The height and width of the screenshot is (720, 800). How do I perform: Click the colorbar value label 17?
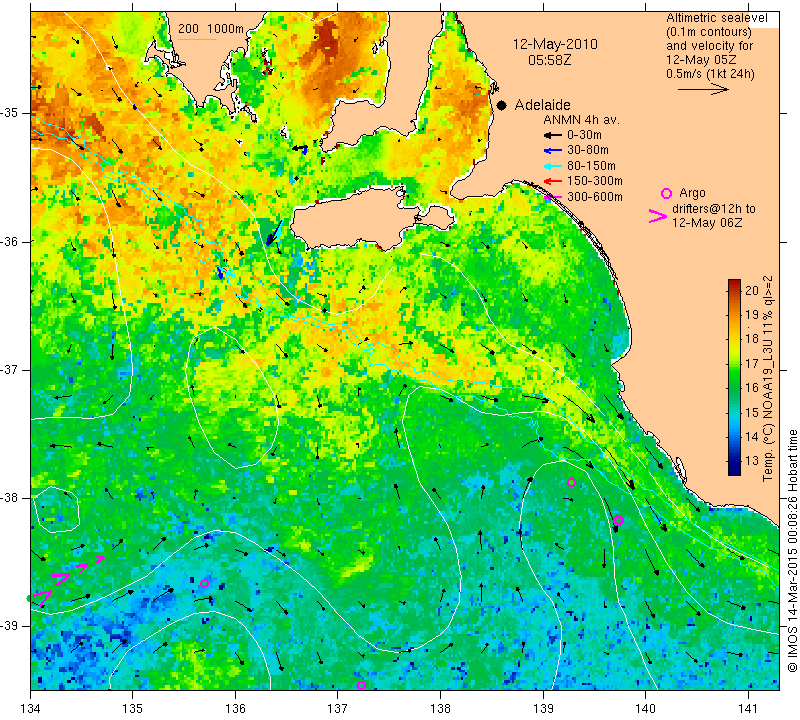point(752,363)
